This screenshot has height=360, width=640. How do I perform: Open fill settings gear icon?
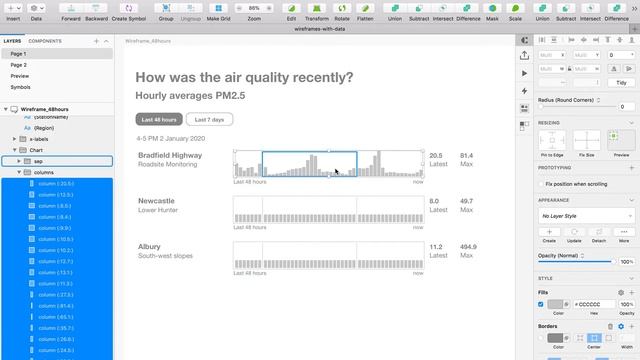pos(621,292)
